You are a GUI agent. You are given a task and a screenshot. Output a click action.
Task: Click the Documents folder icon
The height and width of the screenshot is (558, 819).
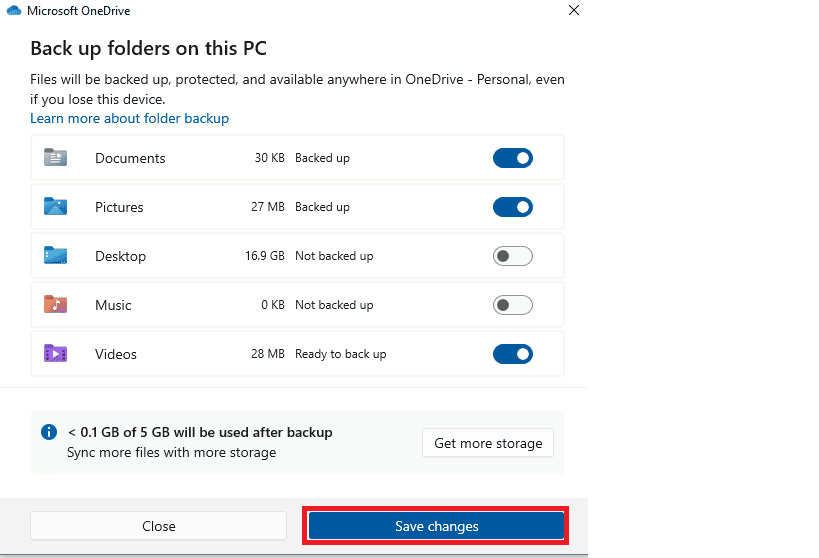click(x=55, y=157)
